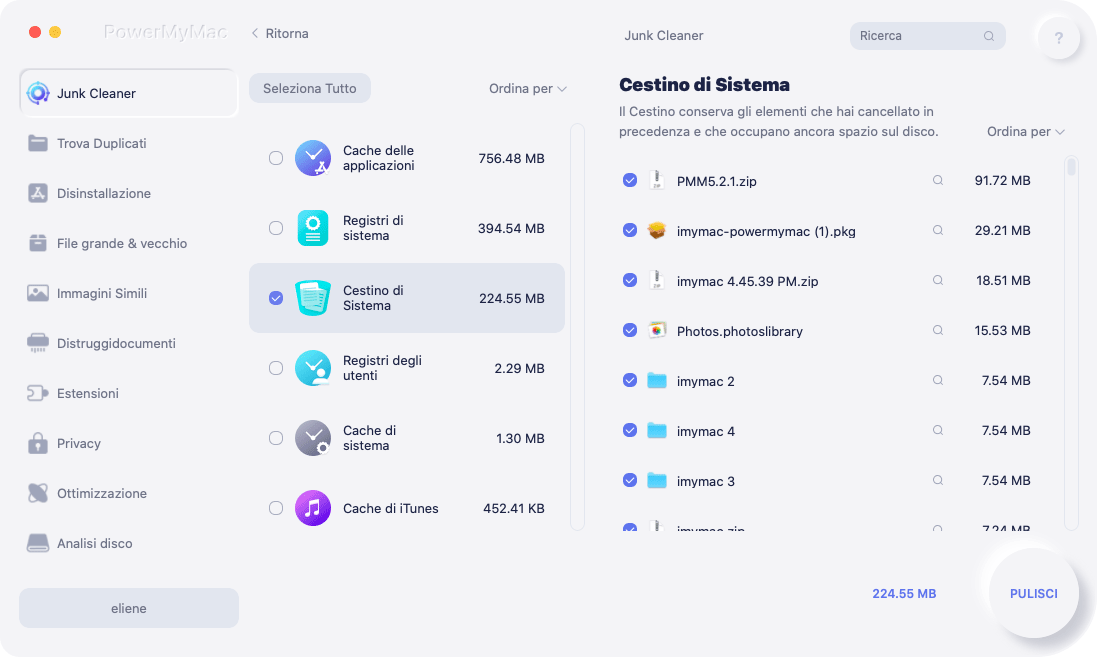
Task: Uncheck the Photos.photoslibrary checkbox
Action: click(x=630, y=330)
